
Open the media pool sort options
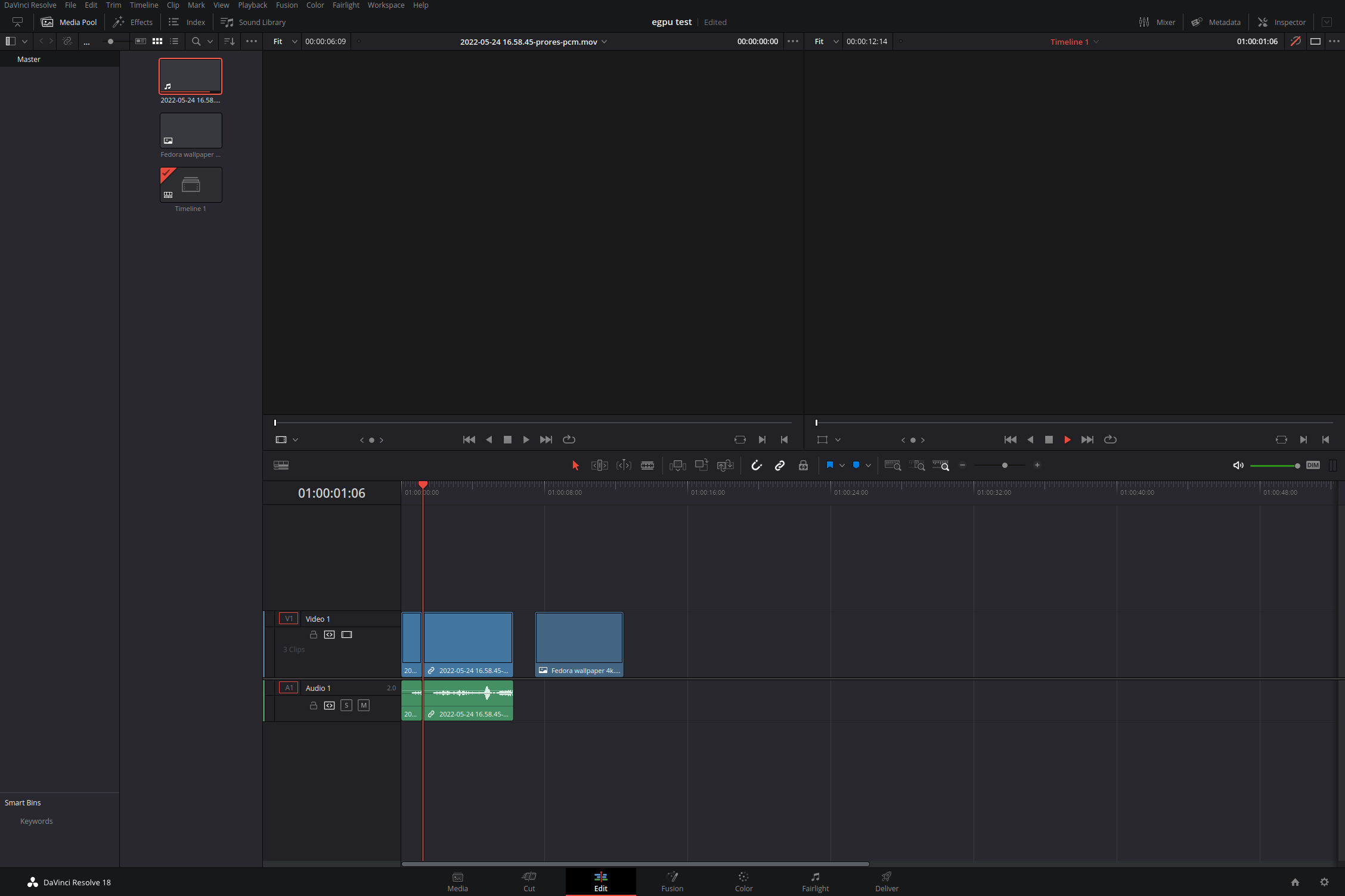tap(229, 41)
